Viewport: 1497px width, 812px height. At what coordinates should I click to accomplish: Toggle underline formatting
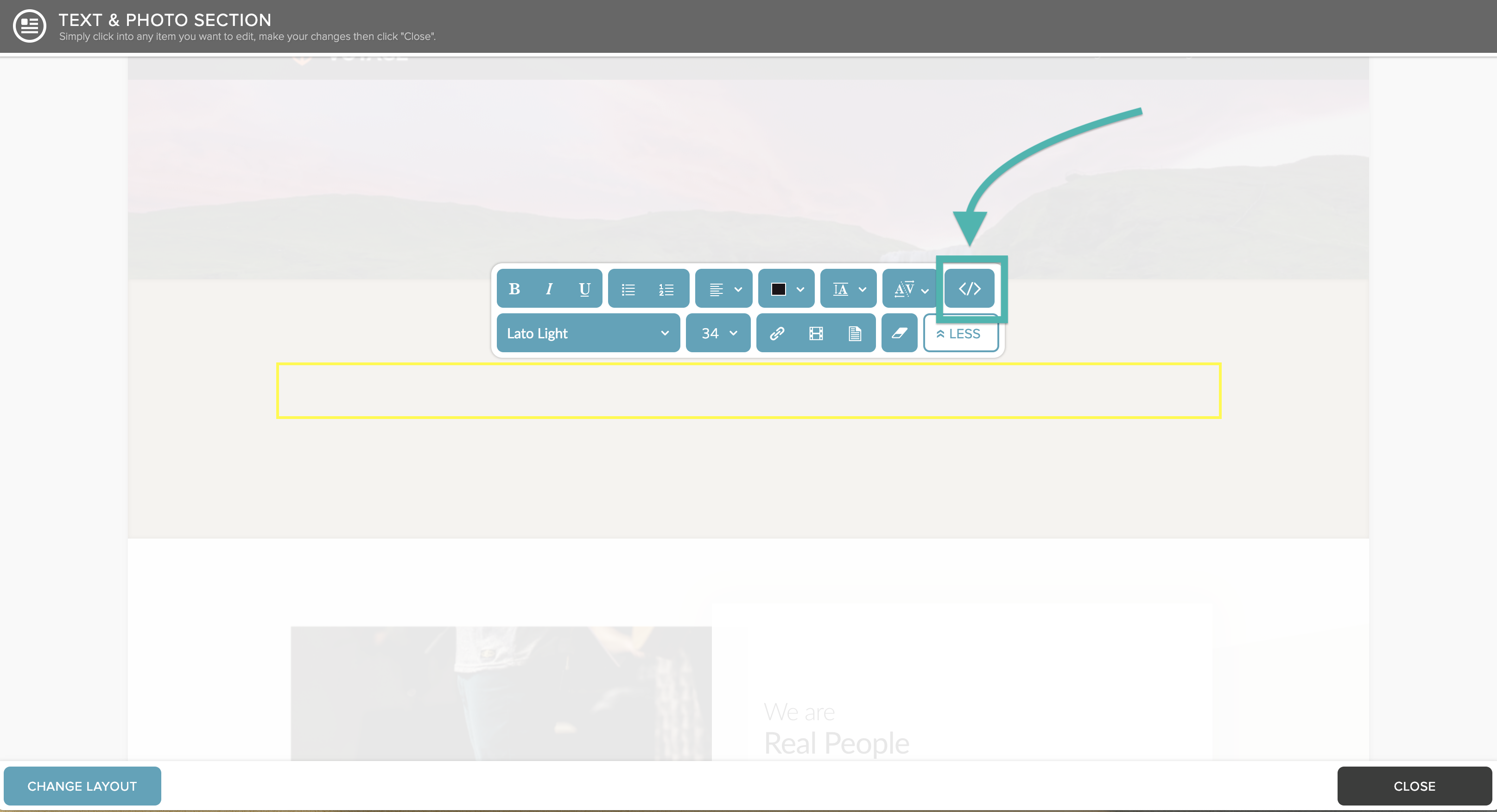(x=584, y=289)
